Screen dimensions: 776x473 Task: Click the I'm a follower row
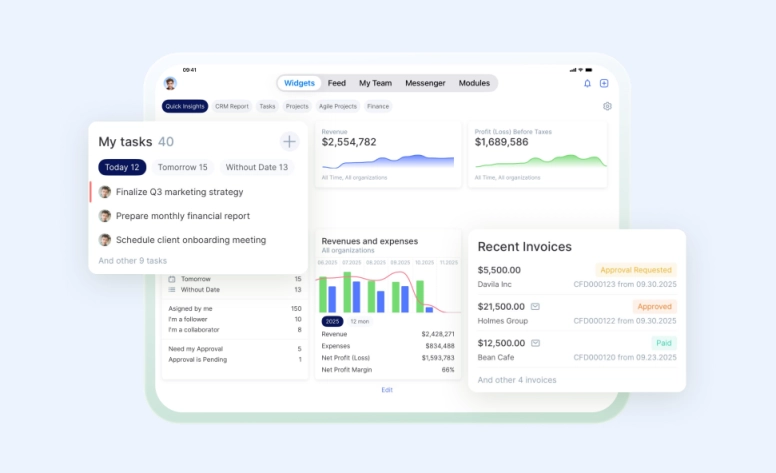click(x=235, y=319)
